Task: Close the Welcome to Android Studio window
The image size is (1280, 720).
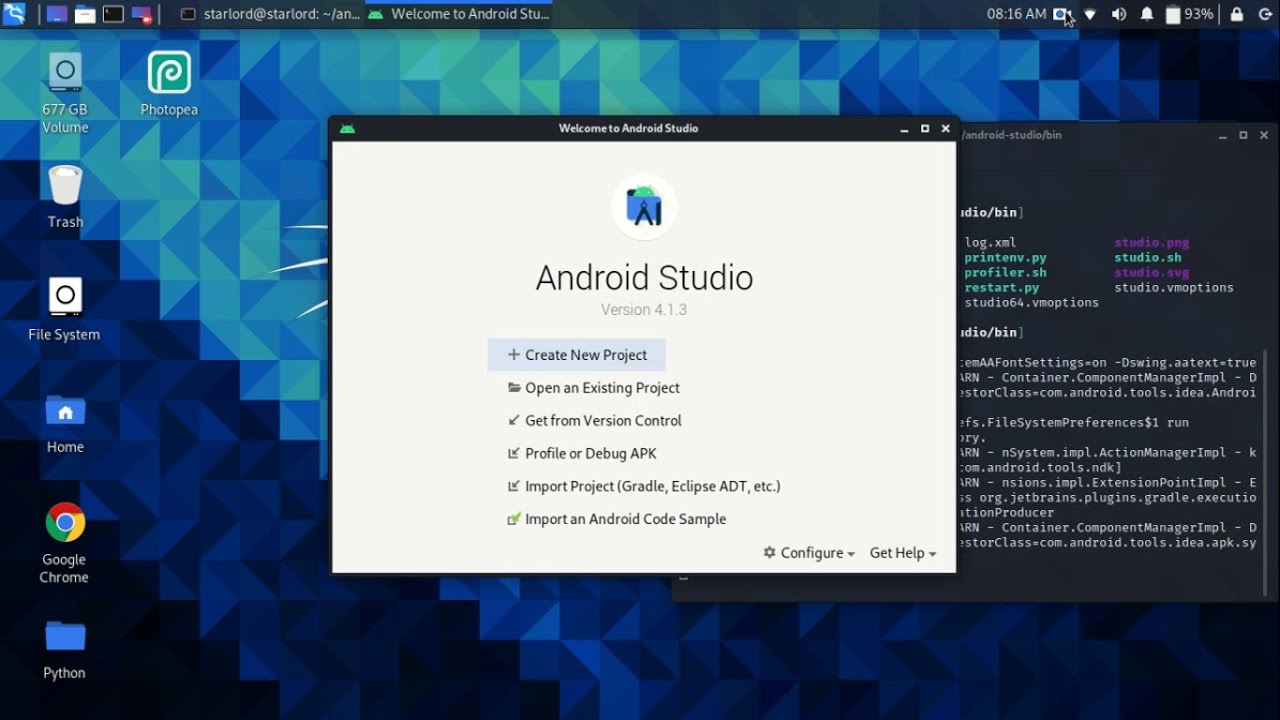Action: (945, 129)
